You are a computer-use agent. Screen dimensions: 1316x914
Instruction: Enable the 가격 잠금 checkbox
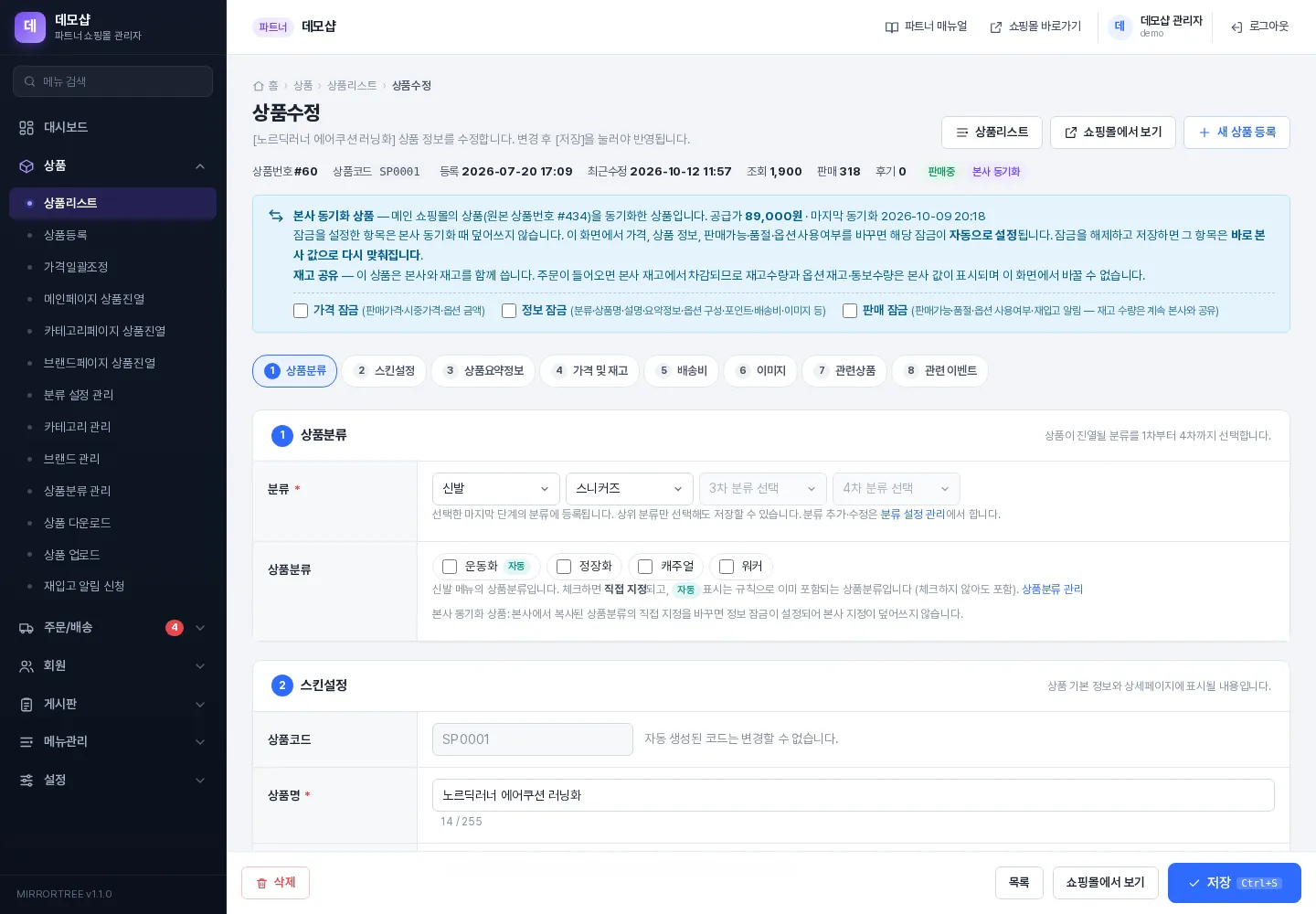coord(301,311)
